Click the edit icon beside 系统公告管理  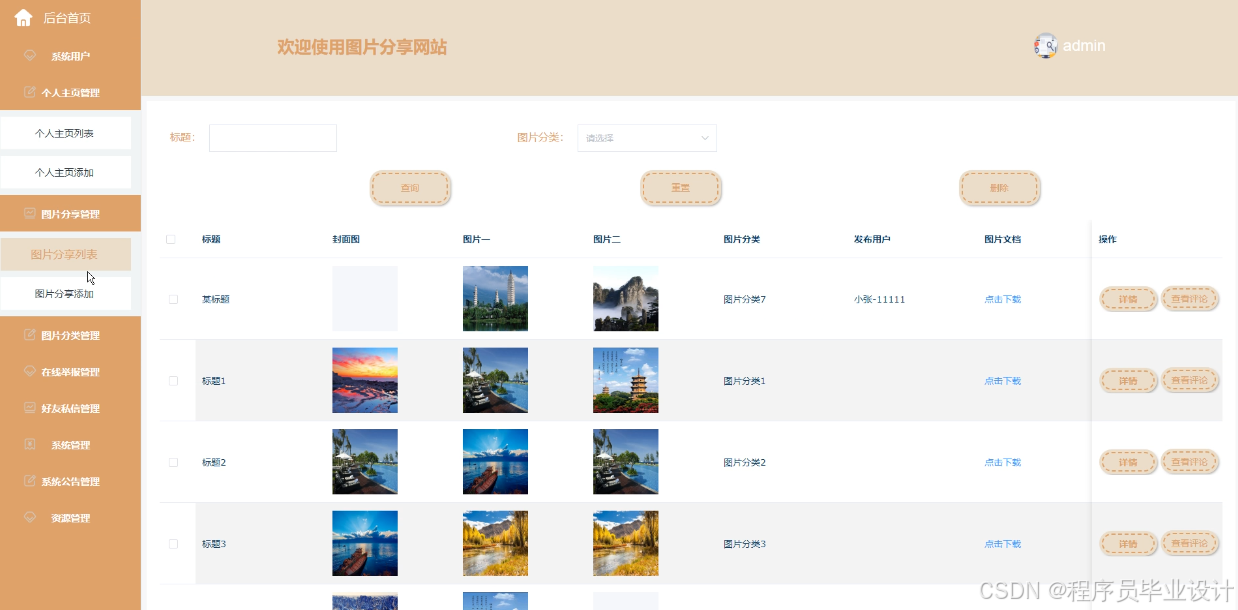point(29,481)
